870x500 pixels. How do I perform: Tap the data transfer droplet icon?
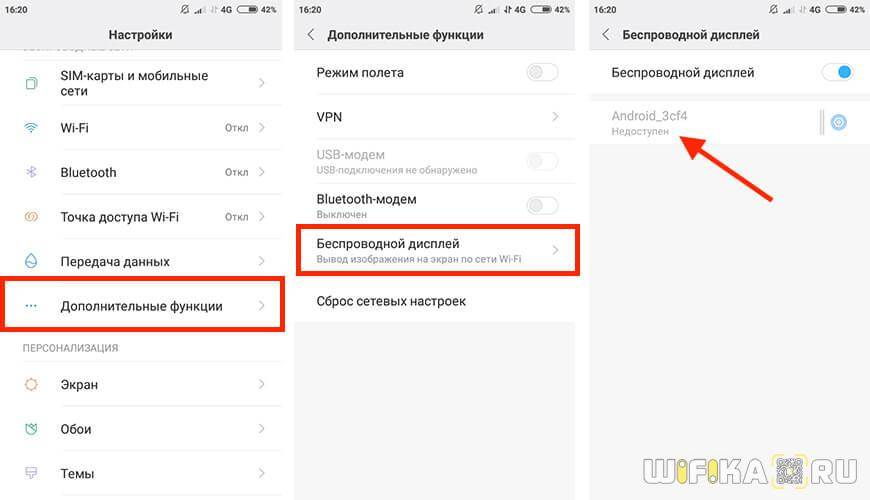click(31, 261)
